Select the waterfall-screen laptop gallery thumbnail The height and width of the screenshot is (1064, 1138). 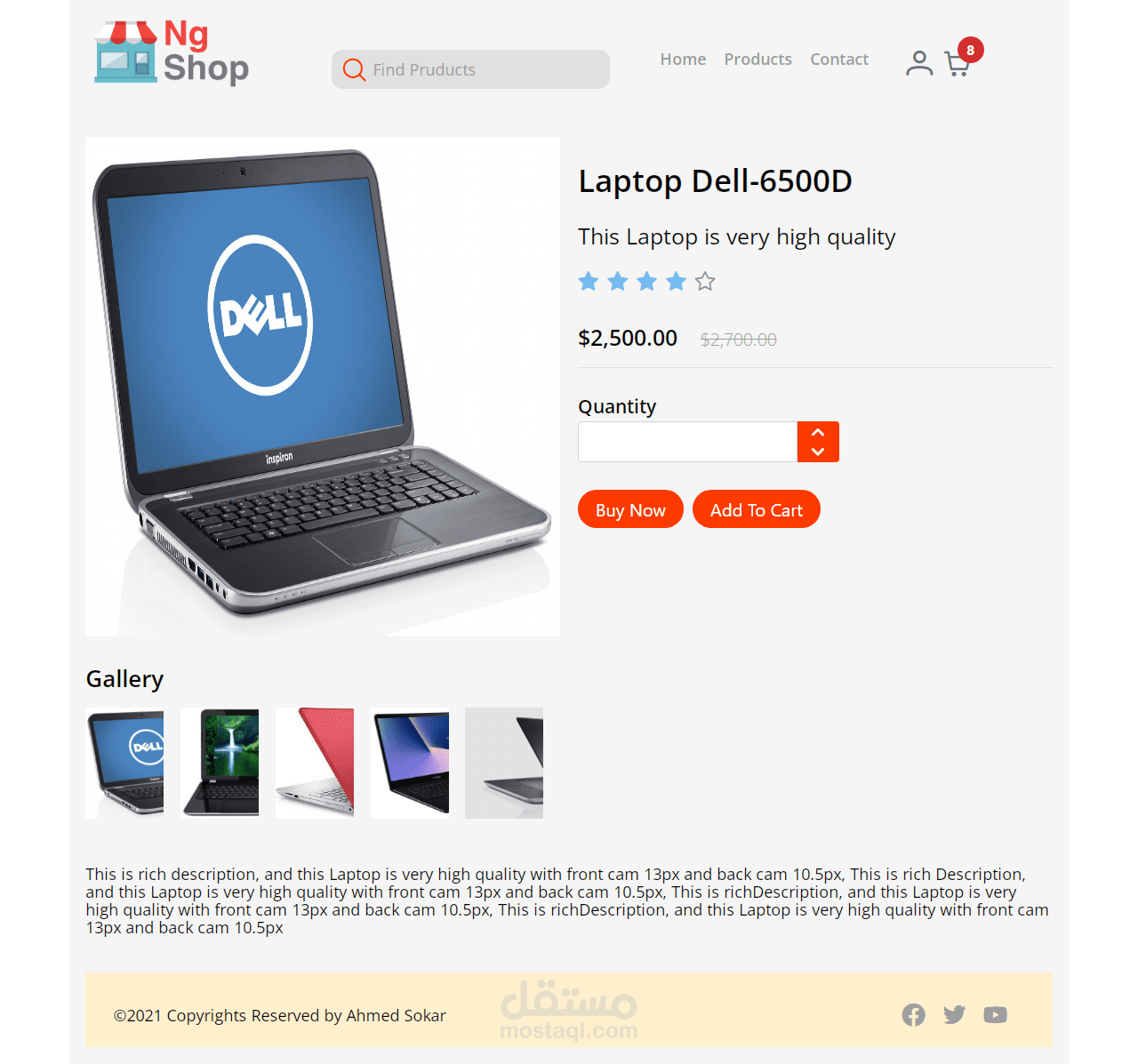click(x=220, y=763)
